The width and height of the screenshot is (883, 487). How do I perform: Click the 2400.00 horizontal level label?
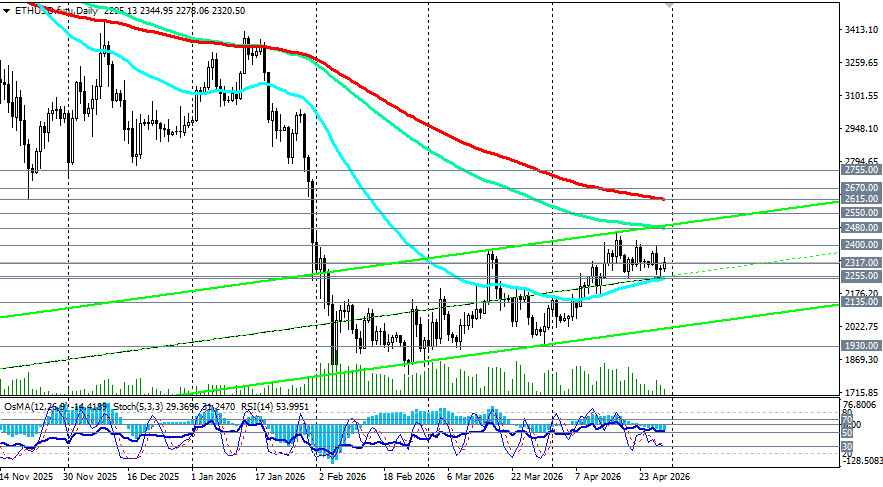pyautogui.click(x=862, y=245)
